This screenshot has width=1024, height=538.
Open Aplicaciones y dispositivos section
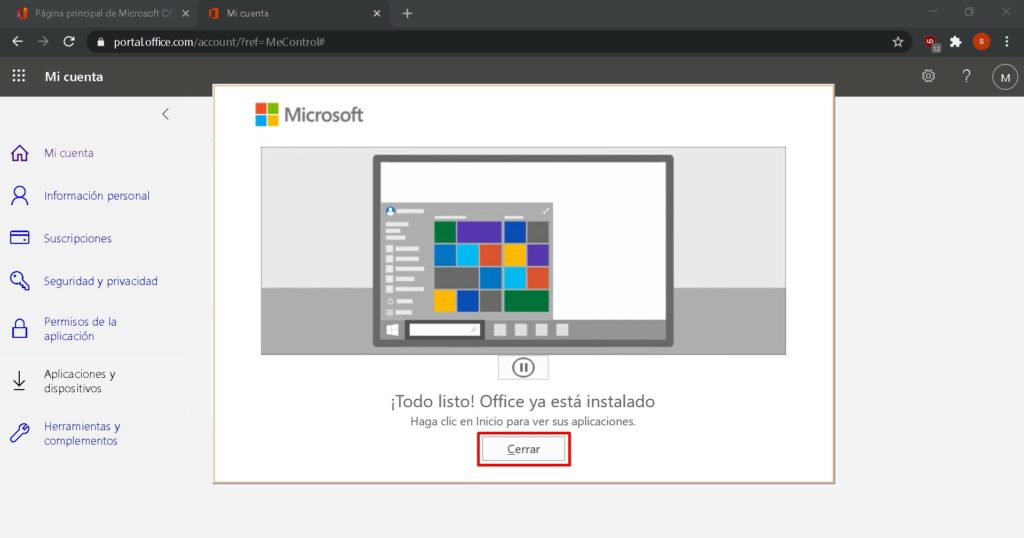tap(80, 381)
